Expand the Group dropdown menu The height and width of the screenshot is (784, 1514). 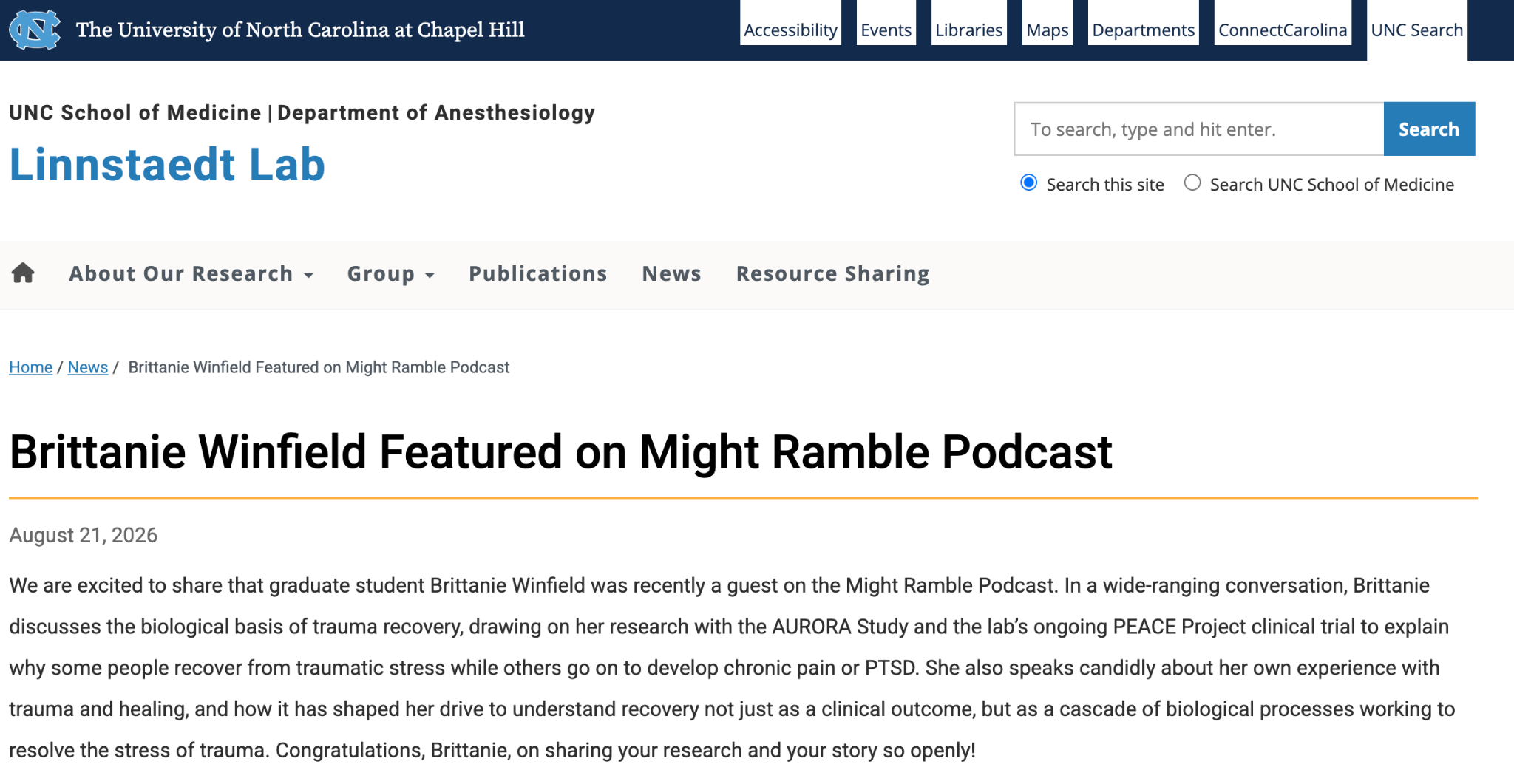[x=391, y=273]
